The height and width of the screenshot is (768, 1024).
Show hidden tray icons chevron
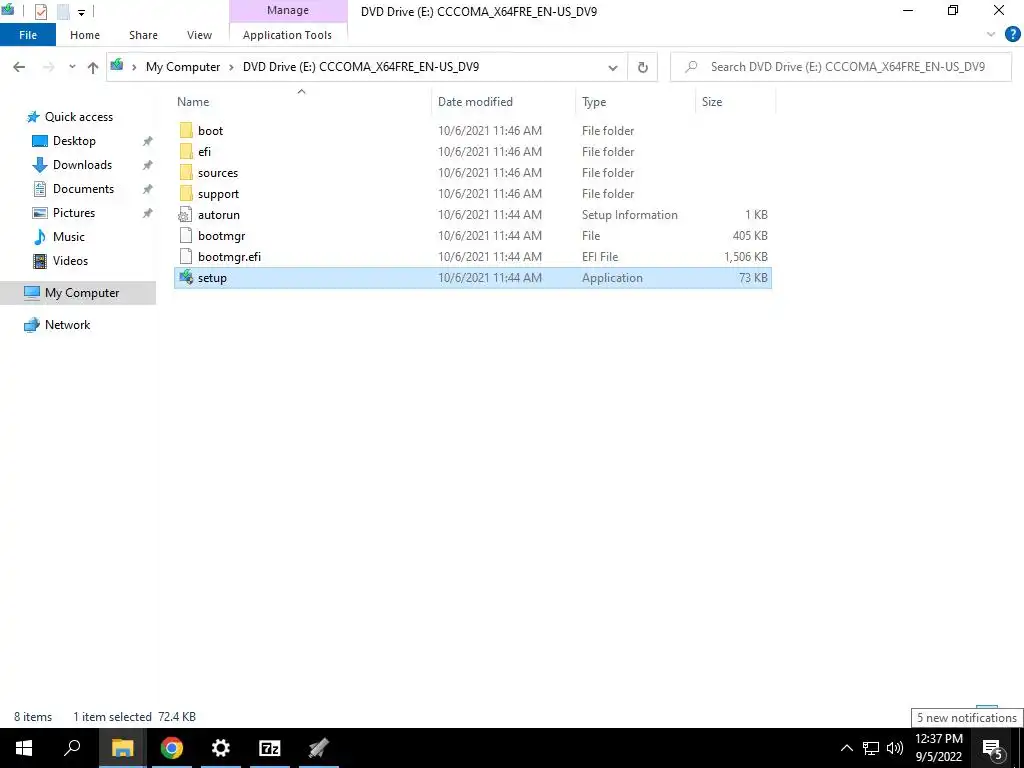(x=846, y=748)
